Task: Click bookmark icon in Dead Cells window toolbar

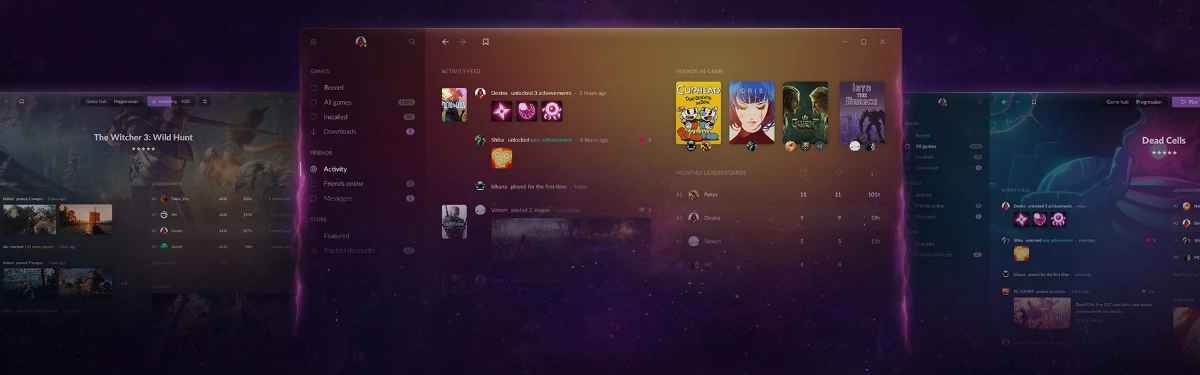Action: click(1034, 101)
